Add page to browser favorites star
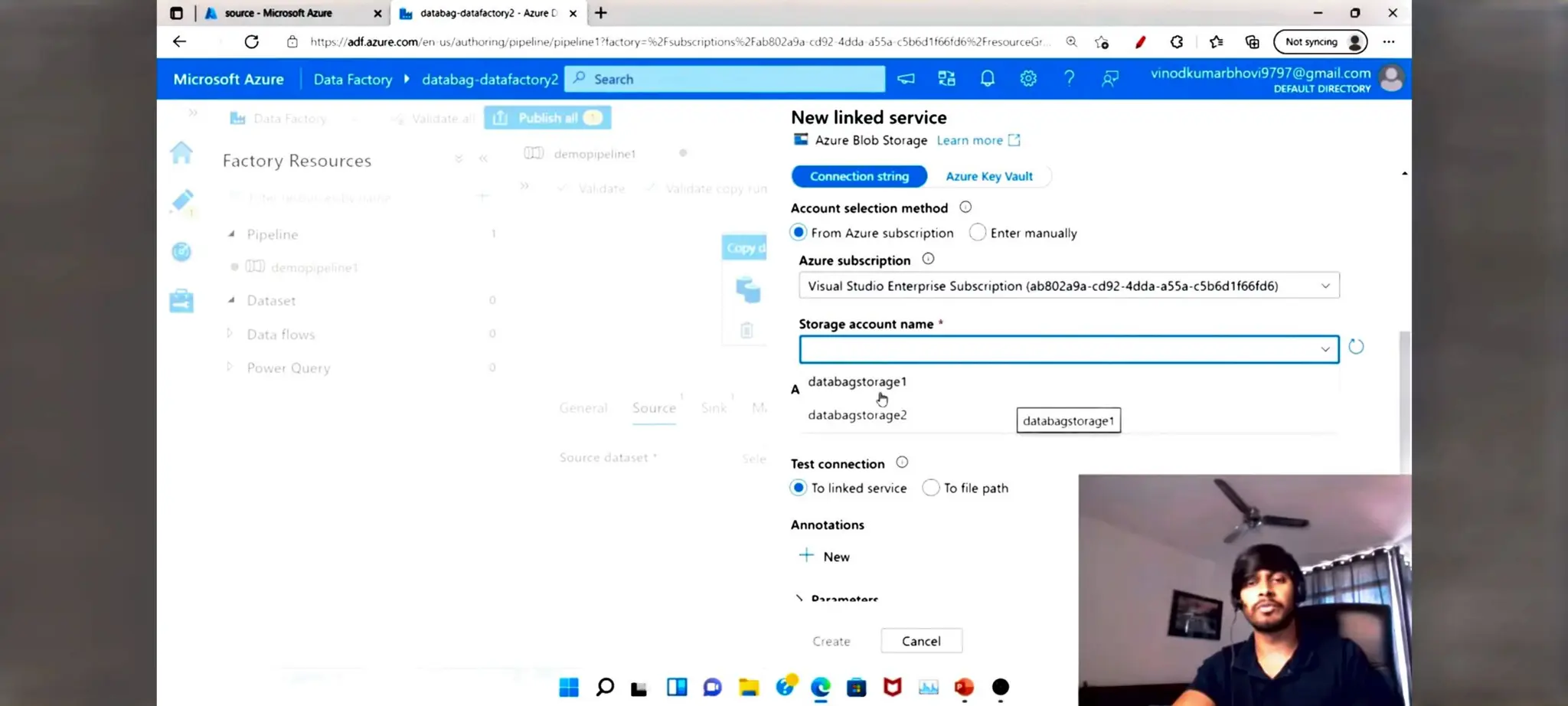 pyautogui.click(x=1102, y=42)
